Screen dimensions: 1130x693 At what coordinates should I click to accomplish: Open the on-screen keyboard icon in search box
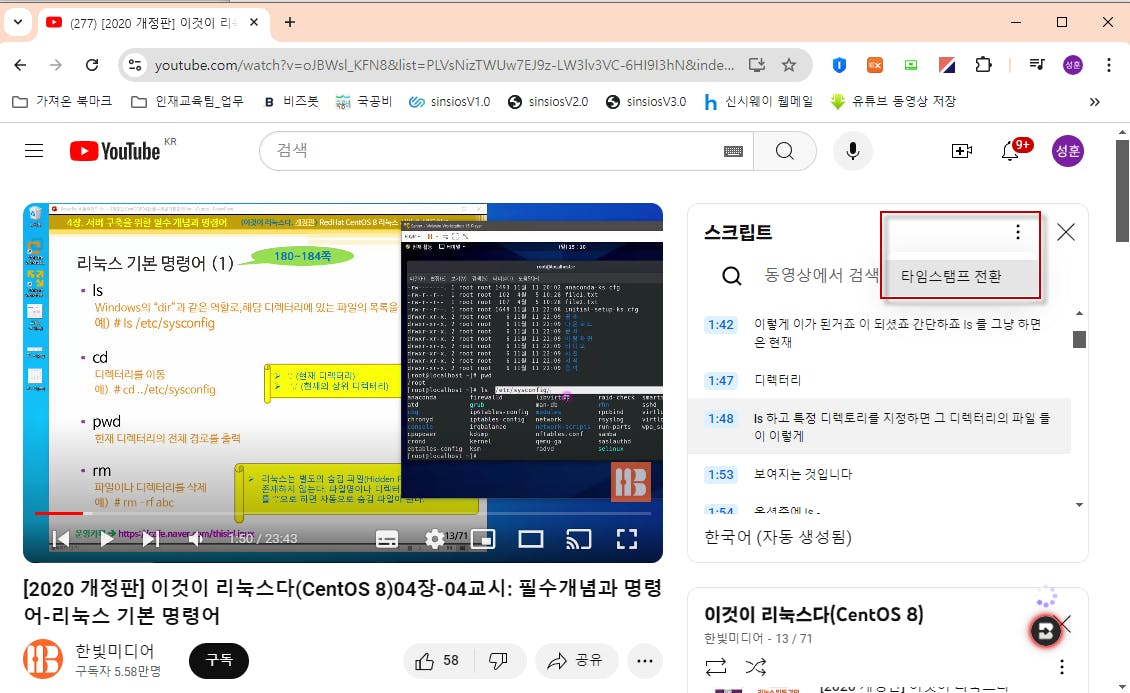click(x=733, y=151)
